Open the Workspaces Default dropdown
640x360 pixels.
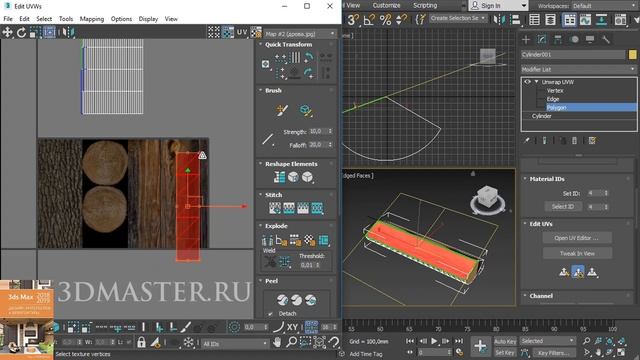click(604, 6)
